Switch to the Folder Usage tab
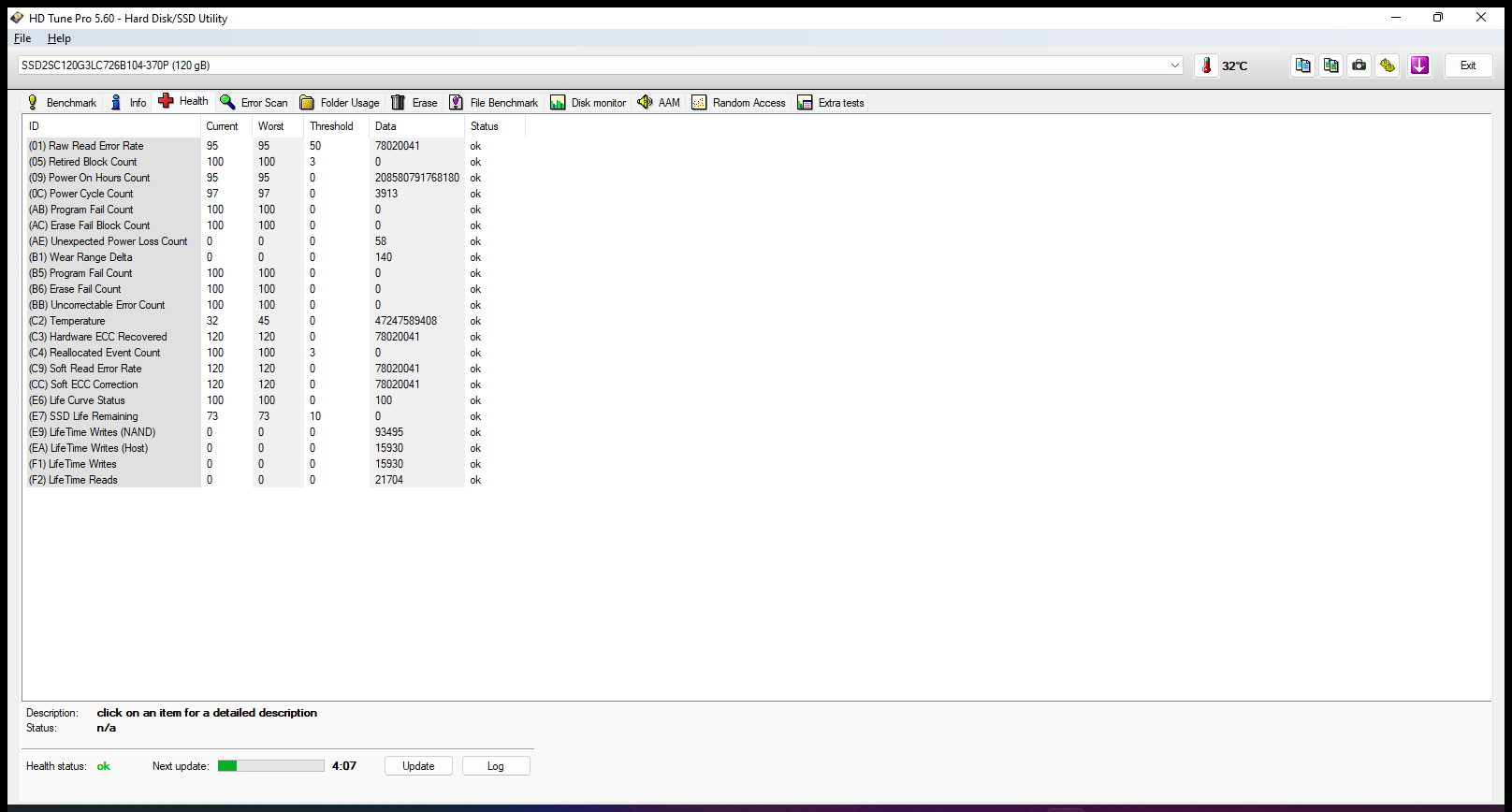This screenshot has width=1512, height=812. pyautogui.click(x=340, y=103)
